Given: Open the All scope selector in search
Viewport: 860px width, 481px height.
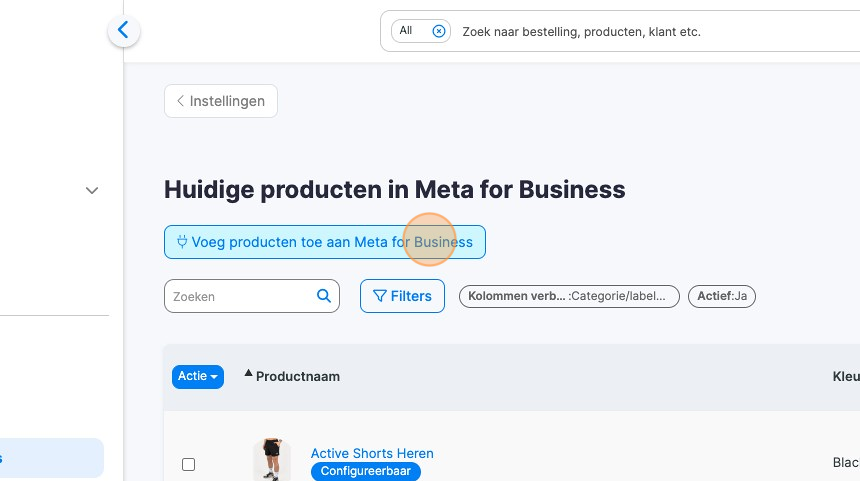Looking at the screenshot, I should coord(407,31).
